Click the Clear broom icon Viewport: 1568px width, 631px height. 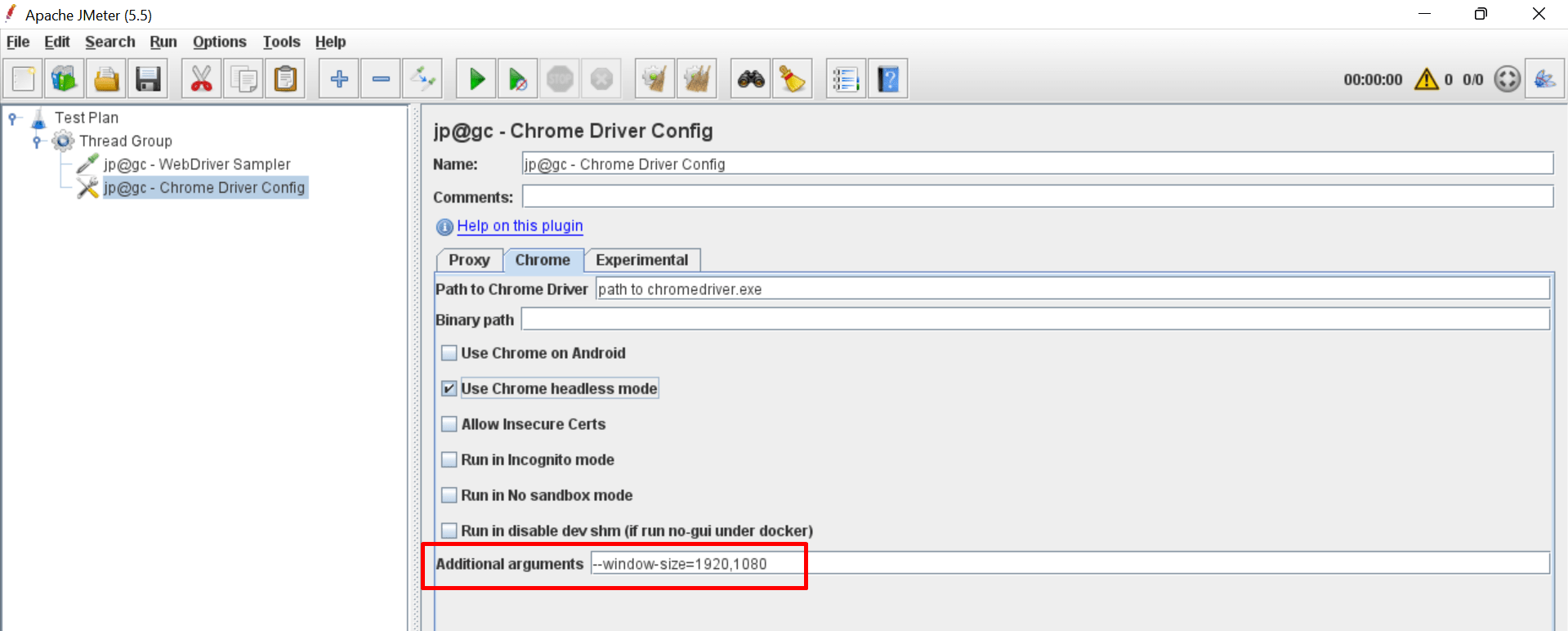click(x=655, y=79)
